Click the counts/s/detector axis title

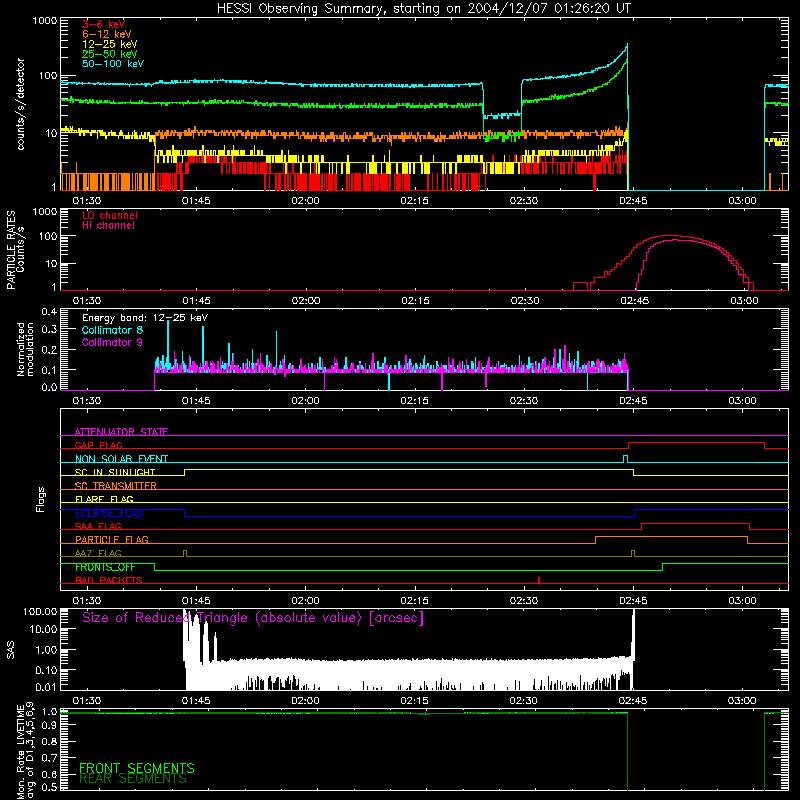click(x=20, y=104)
